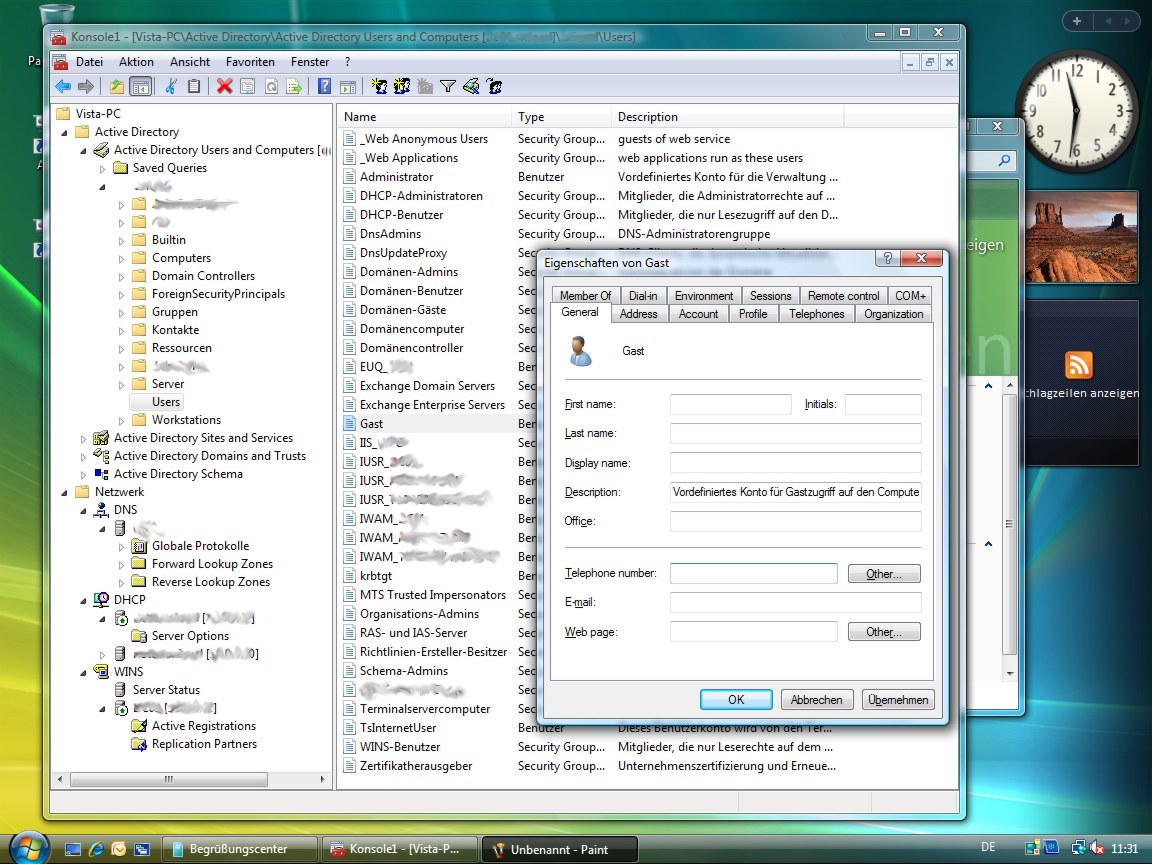Toggle the Show/Hide Console Tree icon
Image resolution: width=1152 pixels, height=864 pixels.
140,87
